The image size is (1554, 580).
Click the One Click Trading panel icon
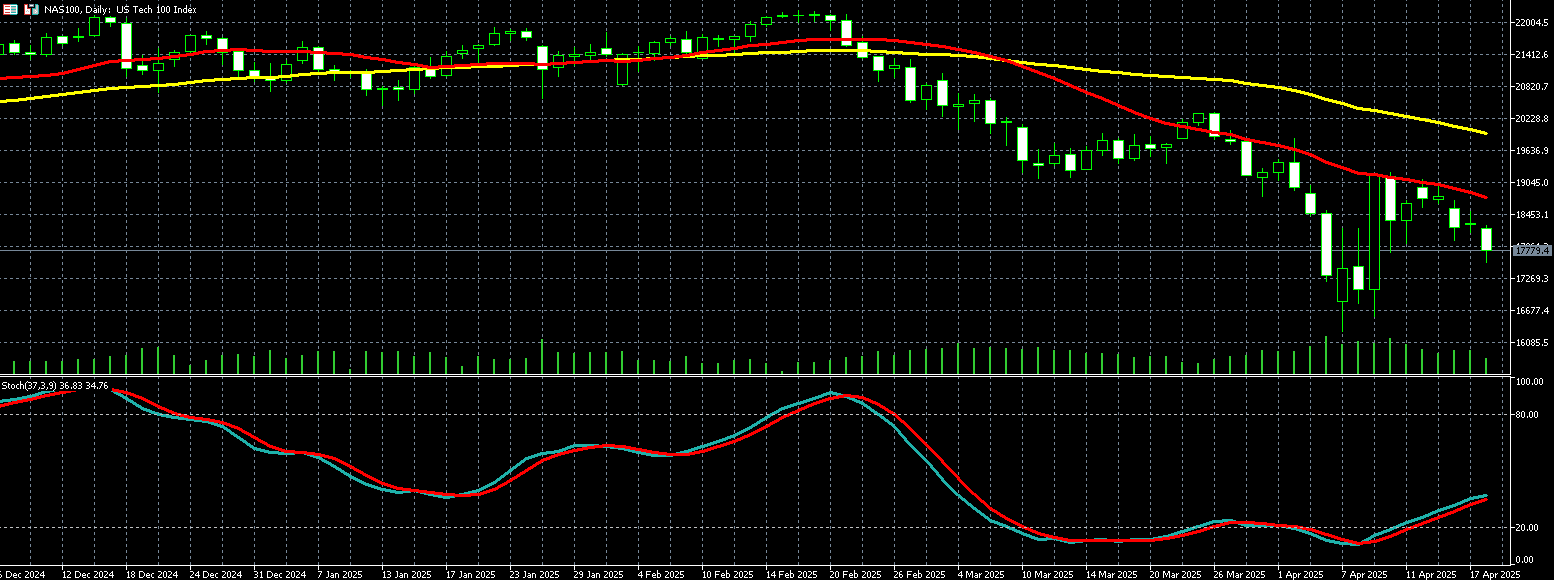(x=10, y=8)
